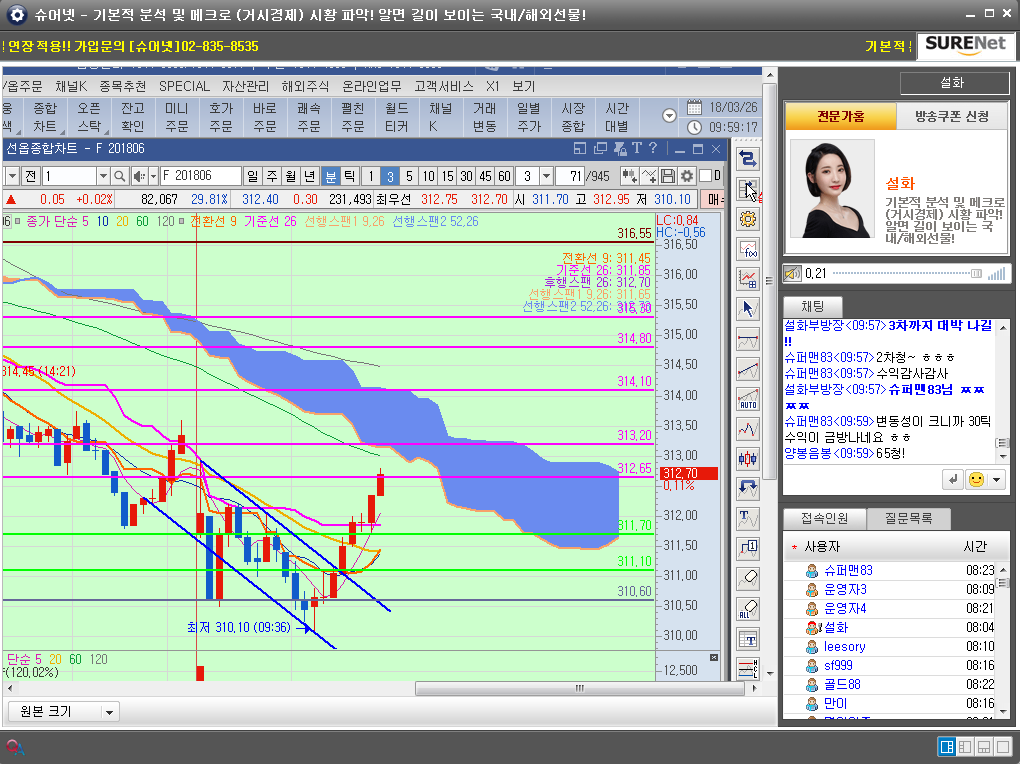Open the emoticon smiley picker
Image resolution: width=1020 pixels, height=764 pixels.
pyautogui.click(x=976, y=480)
